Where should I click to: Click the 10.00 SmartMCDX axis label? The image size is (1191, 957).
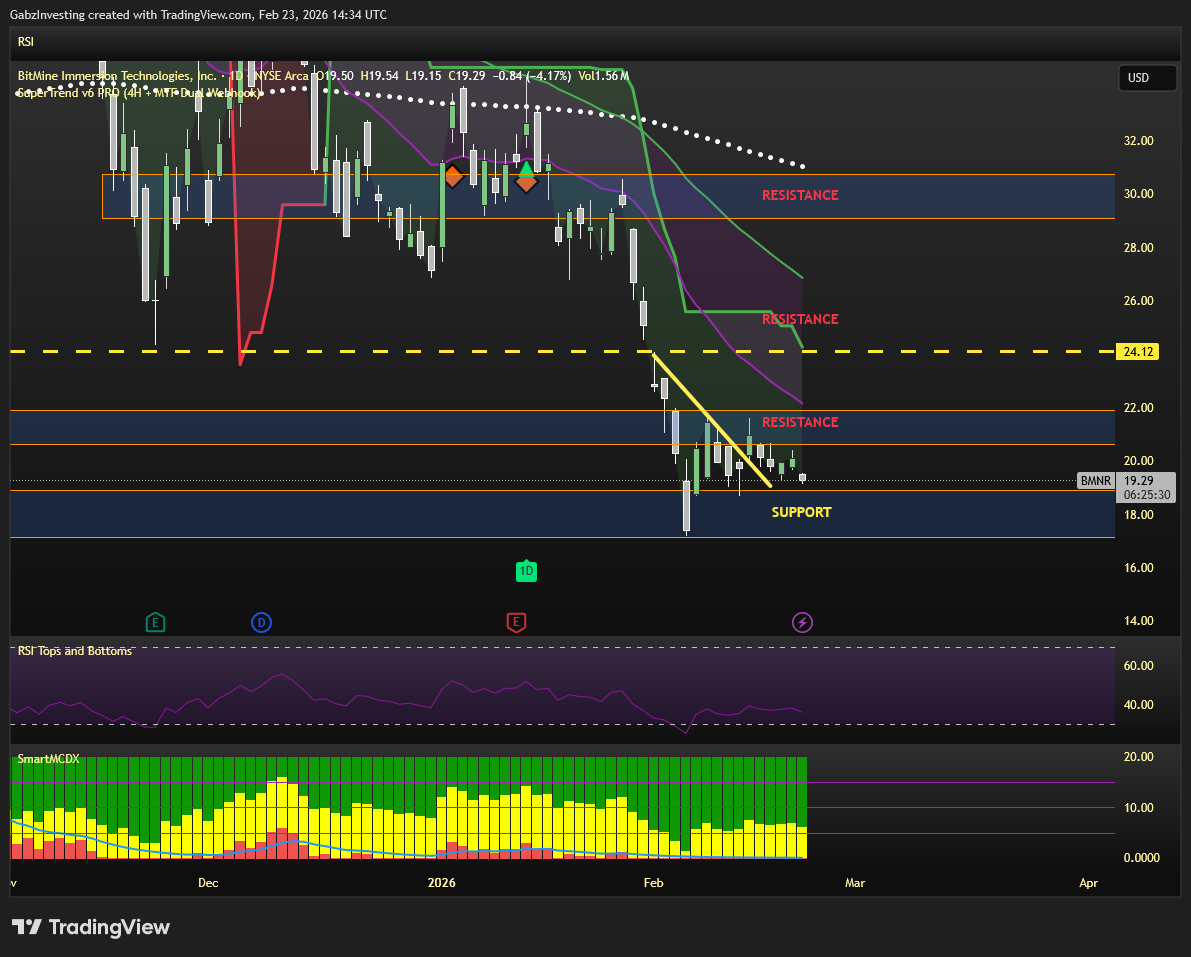tap(1139, 808)
